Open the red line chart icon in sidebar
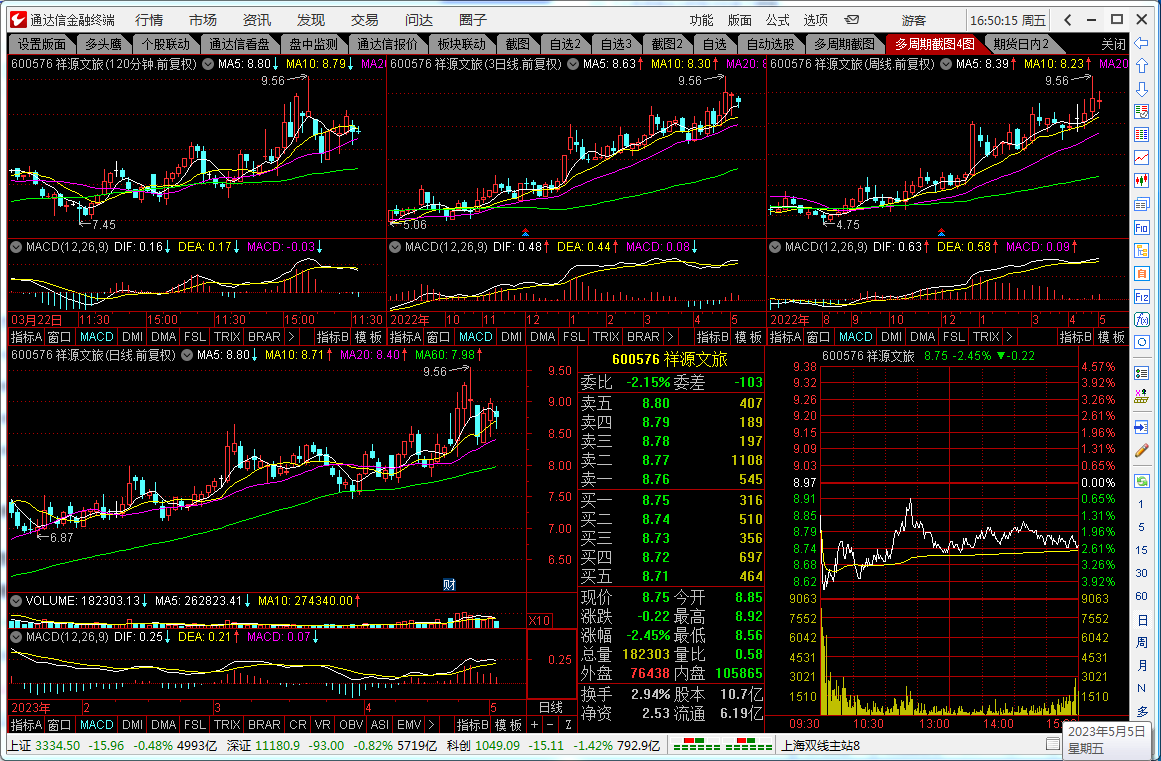The image size is (1161, 761). point(1142,158)
